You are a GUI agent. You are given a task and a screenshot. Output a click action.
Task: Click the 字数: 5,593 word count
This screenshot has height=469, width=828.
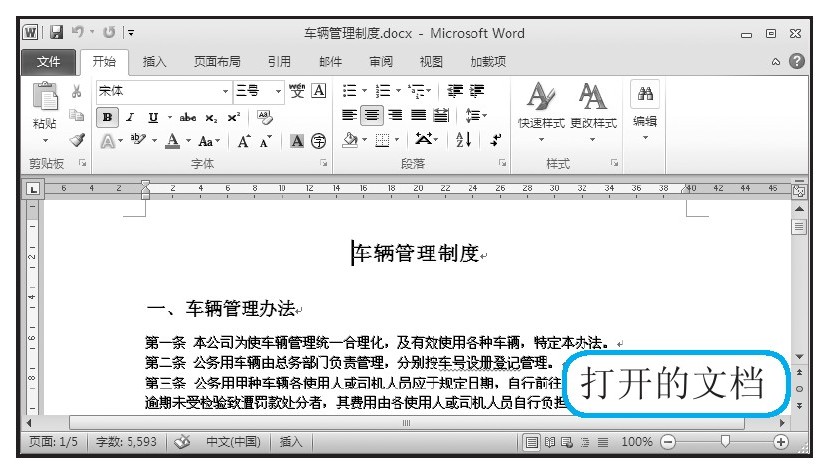[x=126, y=441]
